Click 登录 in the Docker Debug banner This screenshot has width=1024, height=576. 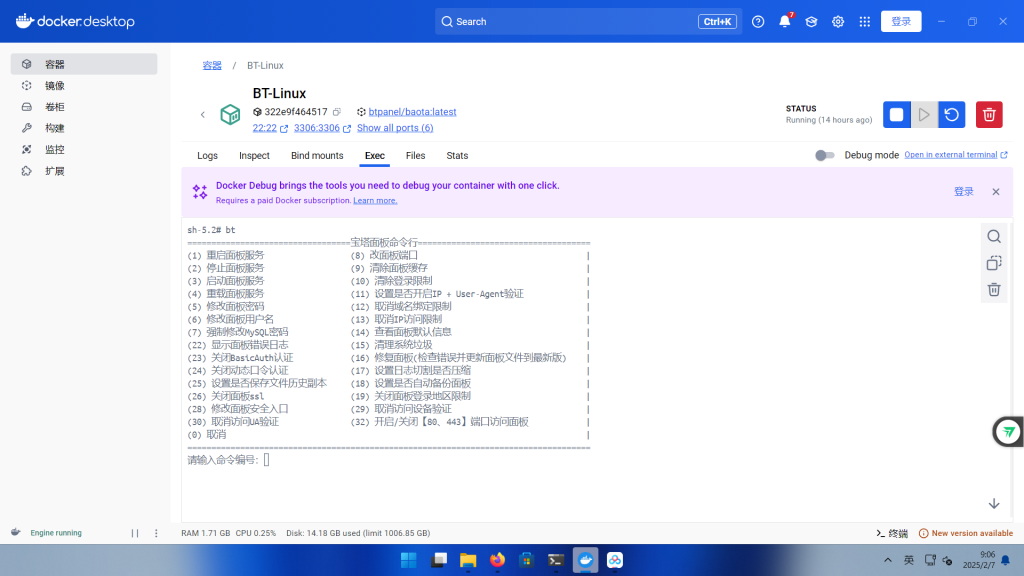click(963, 191)
